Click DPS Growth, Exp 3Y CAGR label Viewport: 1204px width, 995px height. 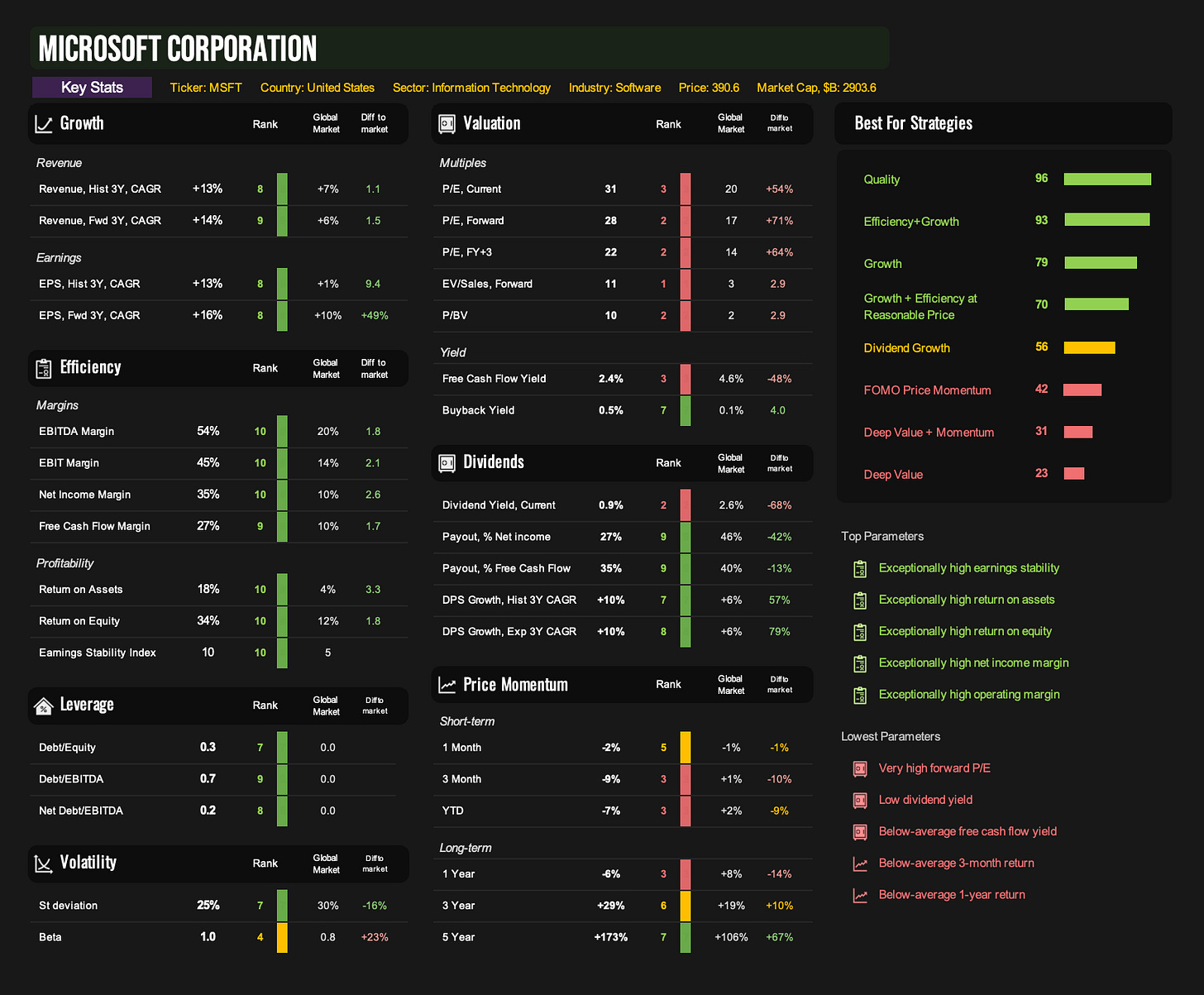(x=509, y=632)
